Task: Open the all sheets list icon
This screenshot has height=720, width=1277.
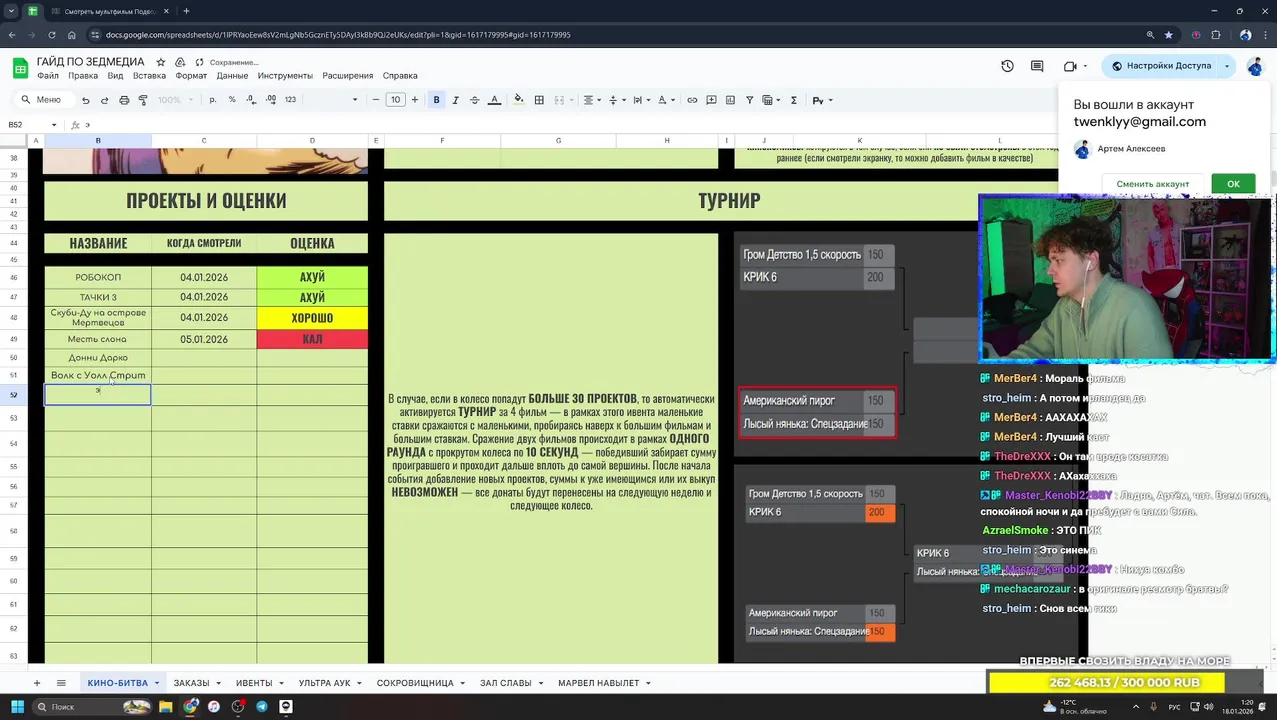Action: pos(61,683)
